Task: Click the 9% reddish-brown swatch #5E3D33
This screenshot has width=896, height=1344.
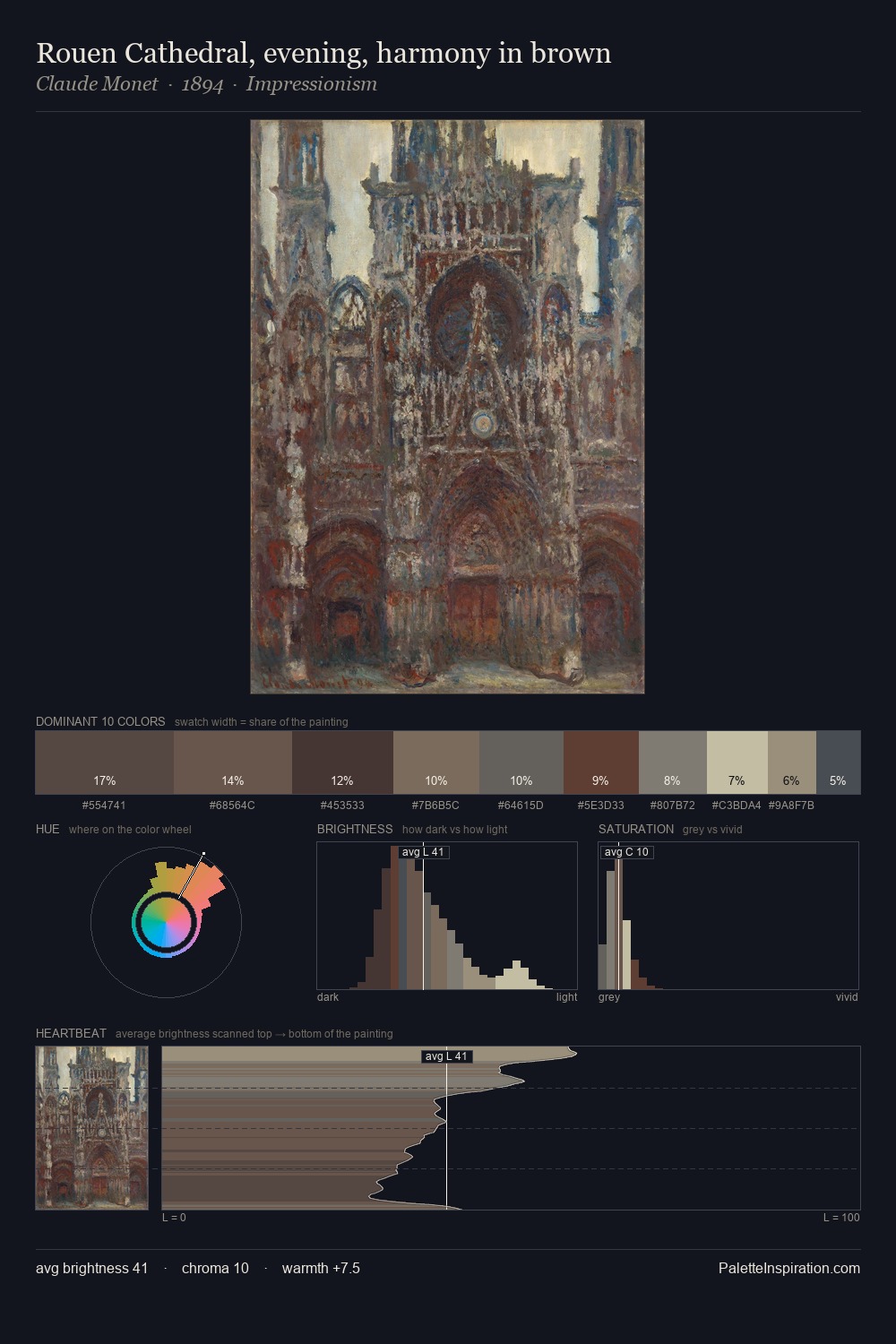Action: (601, 762)
